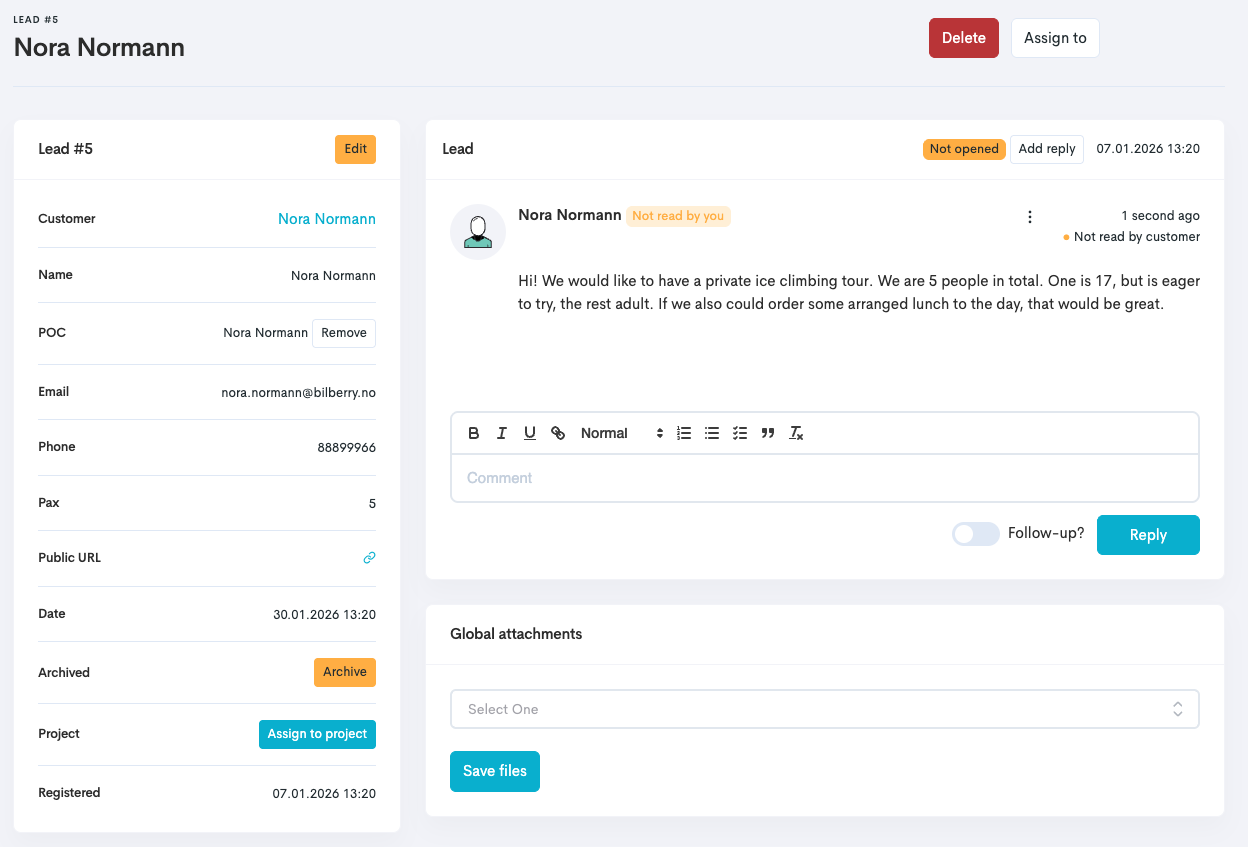Toggle bold formatting in comment editor
Screen dimensions: 1248x847
tap(474, 433)
